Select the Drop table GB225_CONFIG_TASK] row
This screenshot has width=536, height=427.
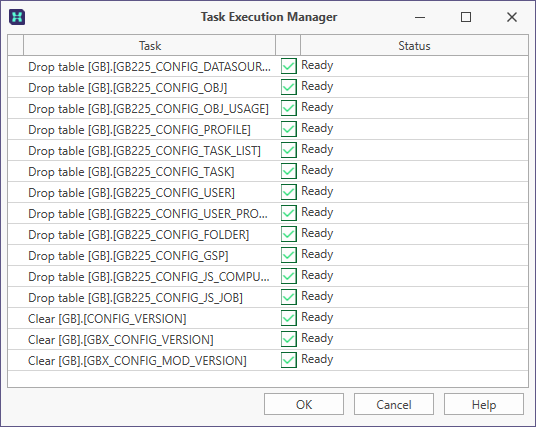click(268, 171)
